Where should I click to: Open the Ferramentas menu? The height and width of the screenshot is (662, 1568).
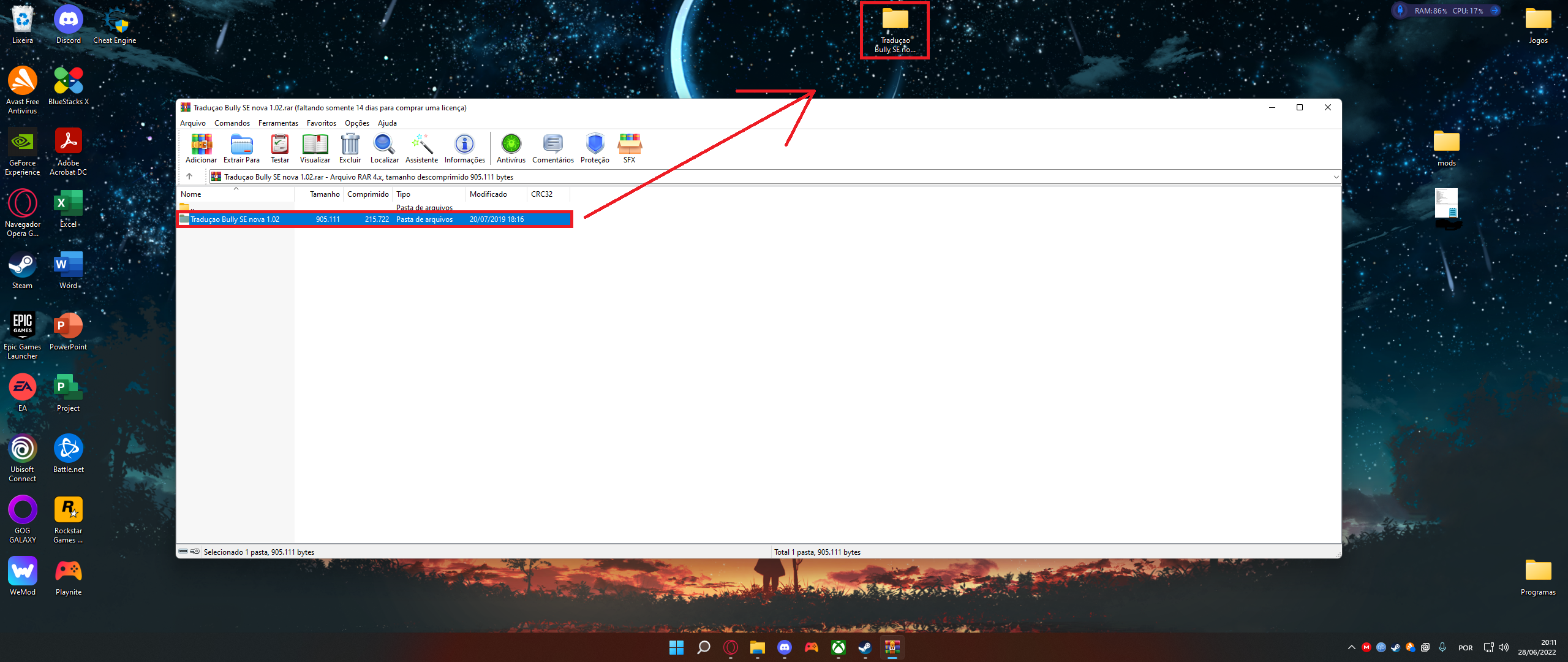(278, 123)
